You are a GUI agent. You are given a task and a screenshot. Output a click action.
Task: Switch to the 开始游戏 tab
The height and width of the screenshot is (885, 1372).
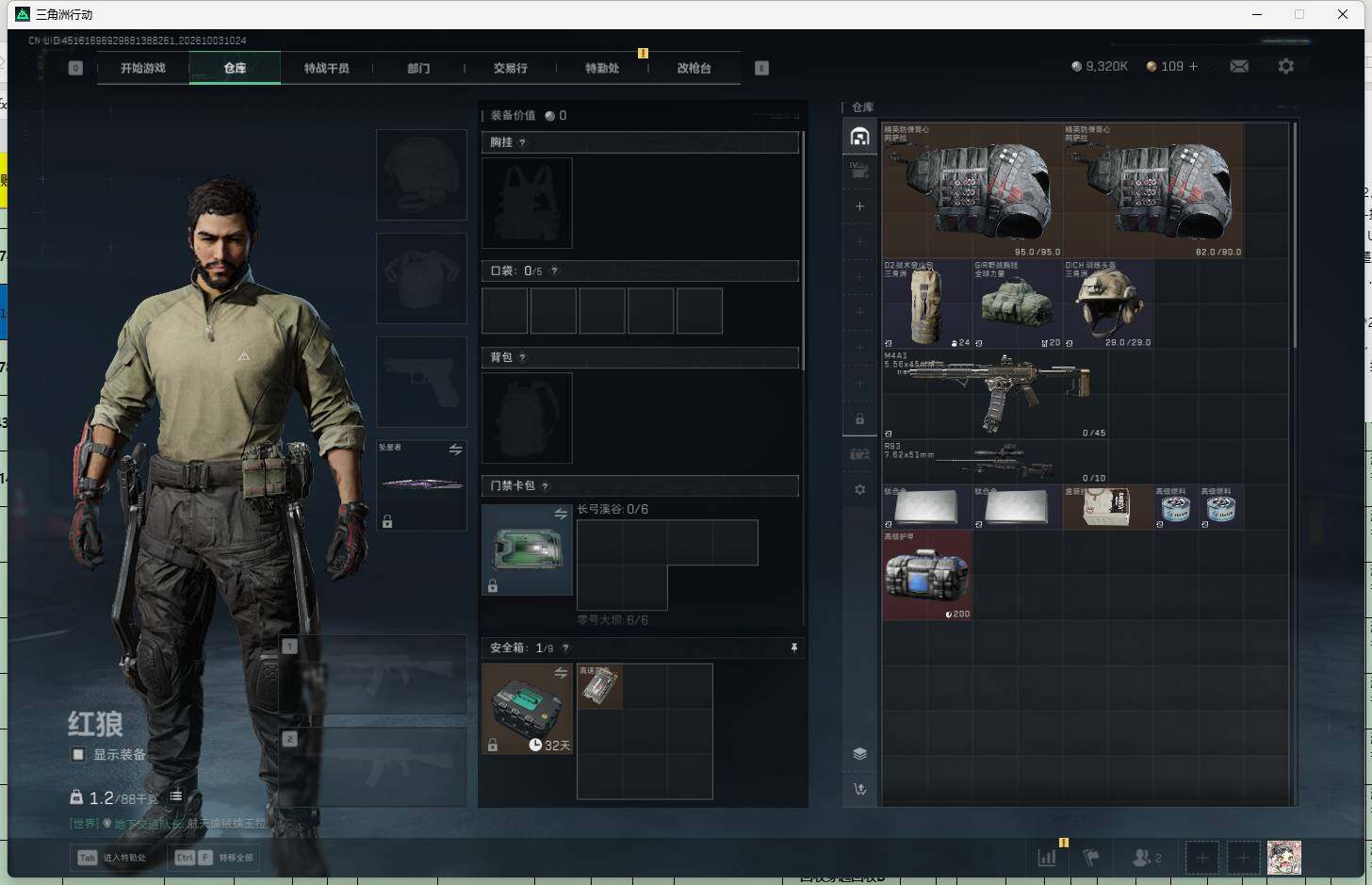tap(143, 68)
